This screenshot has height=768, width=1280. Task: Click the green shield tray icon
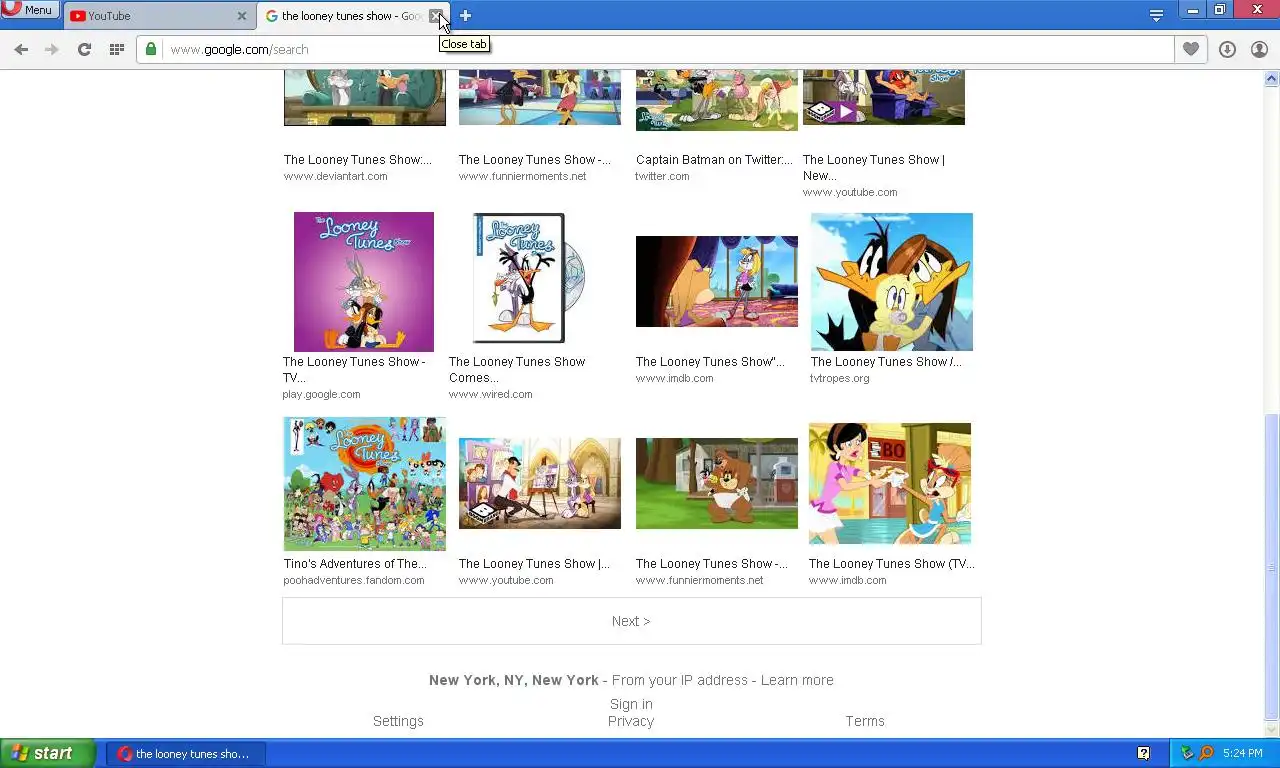1187,754
